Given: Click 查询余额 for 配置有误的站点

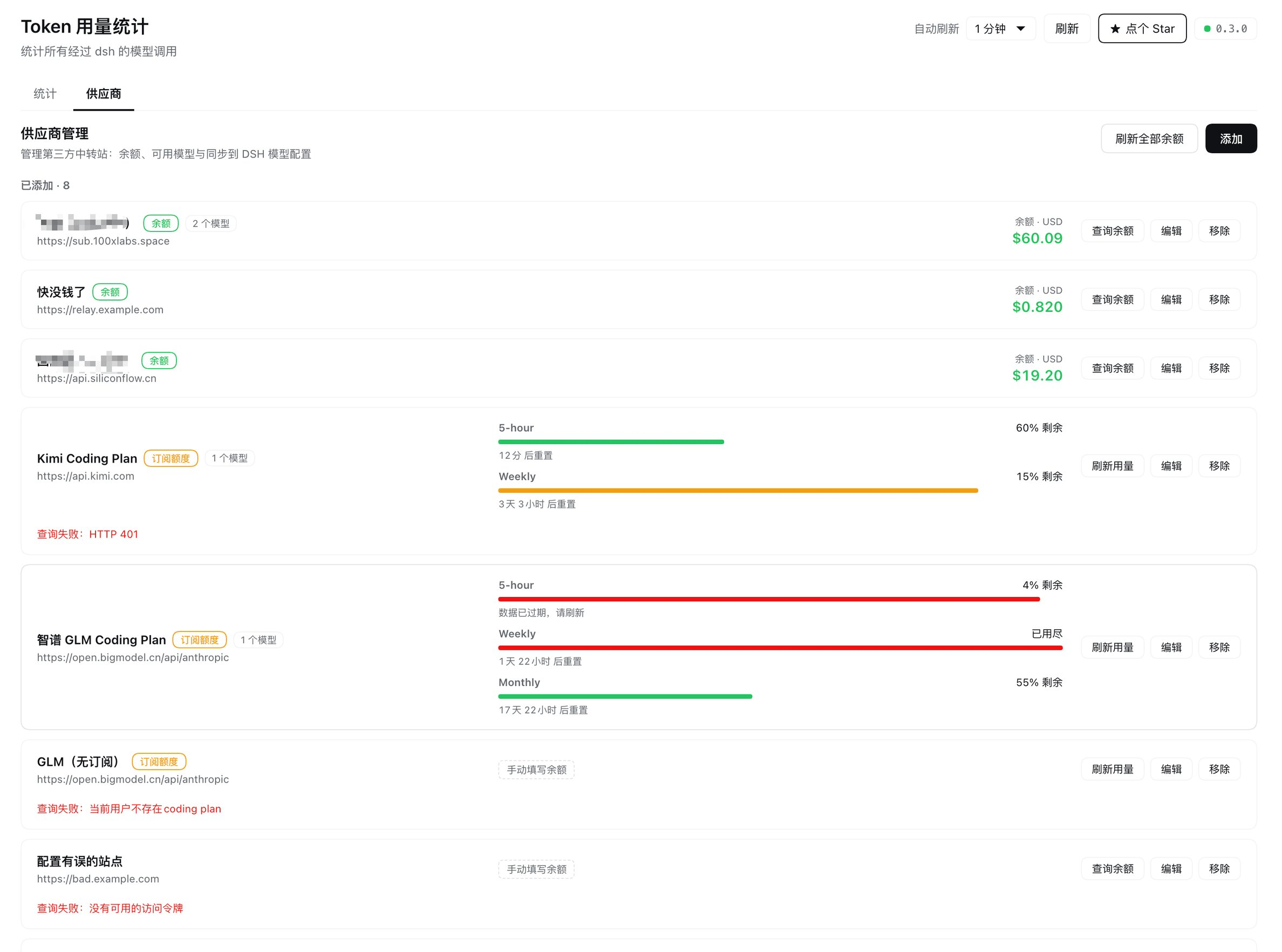Looking at the screenshot, I should 1112,868.
